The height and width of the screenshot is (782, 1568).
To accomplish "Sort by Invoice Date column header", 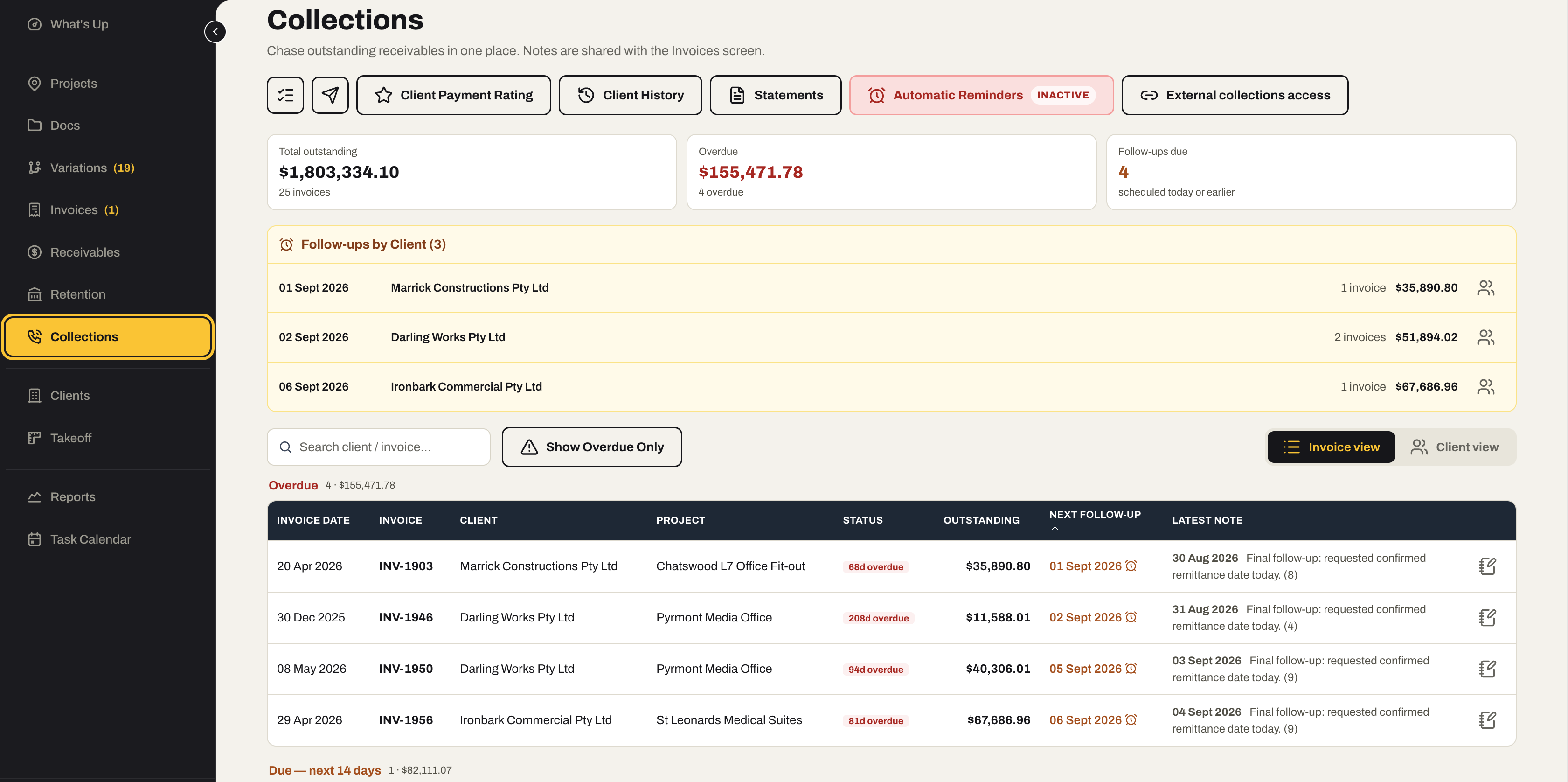I will coord(313,520).
